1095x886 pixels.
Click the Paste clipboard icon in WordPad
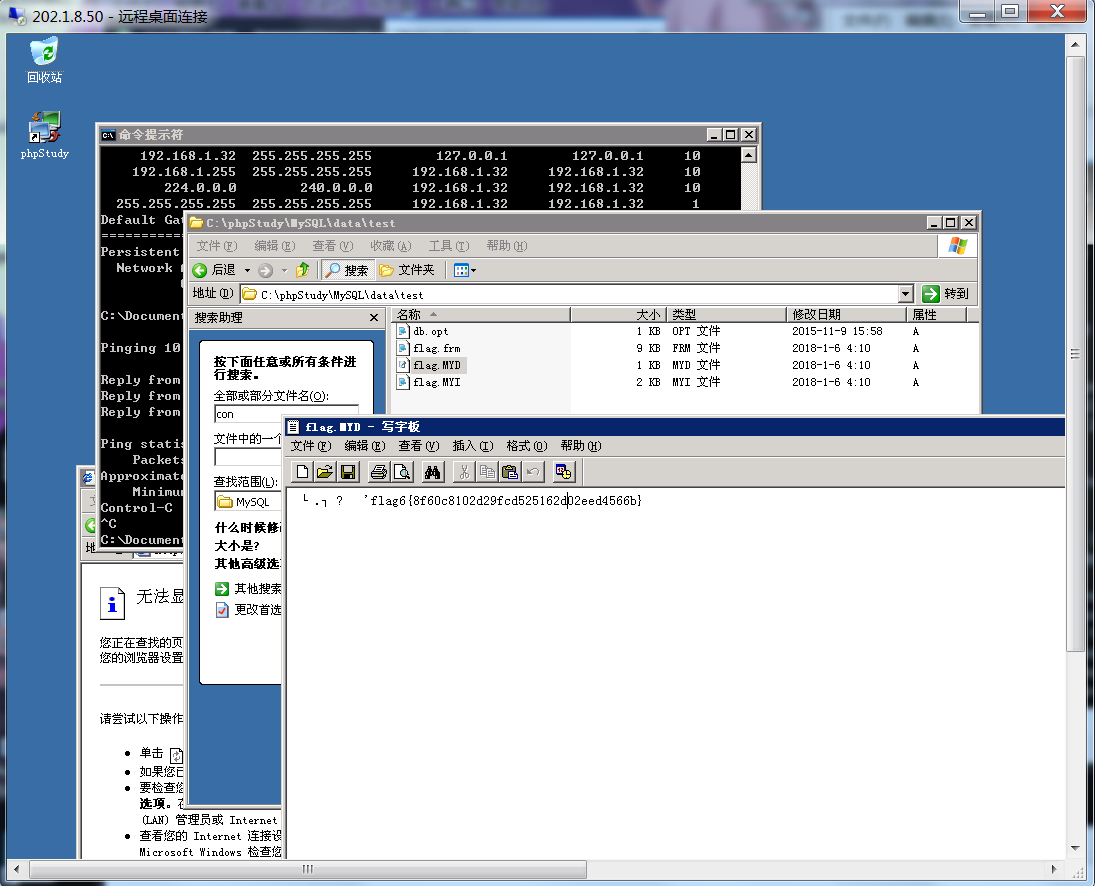510,473
